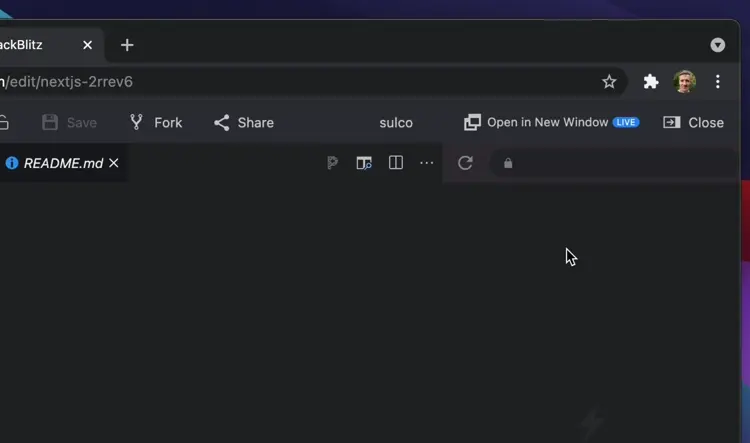Click the preview URL lock icon
This screenshot has width=750, height=443.
pos(508,163)
